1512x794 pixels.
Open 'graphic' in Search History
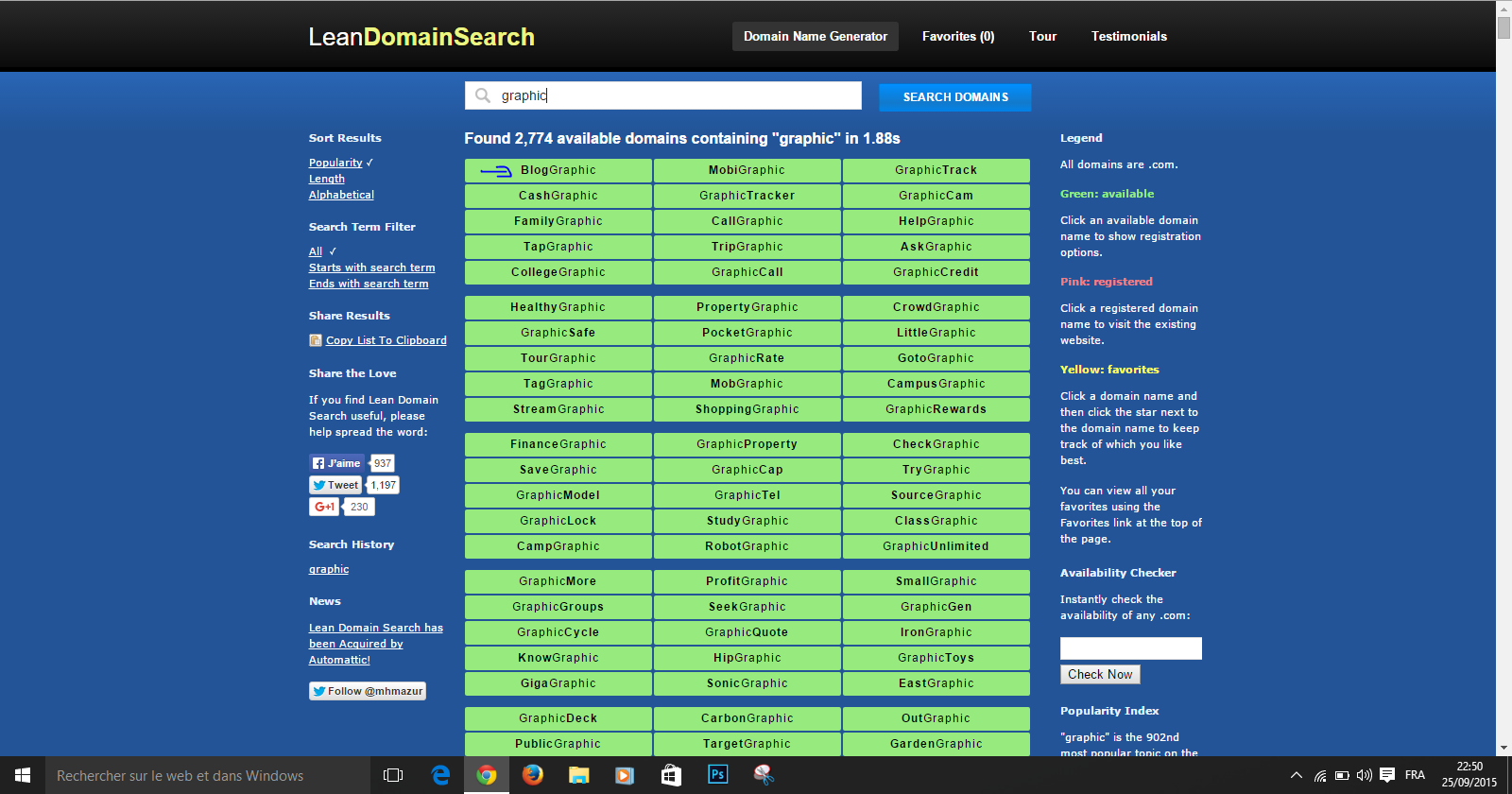click(x=329, y=569)
